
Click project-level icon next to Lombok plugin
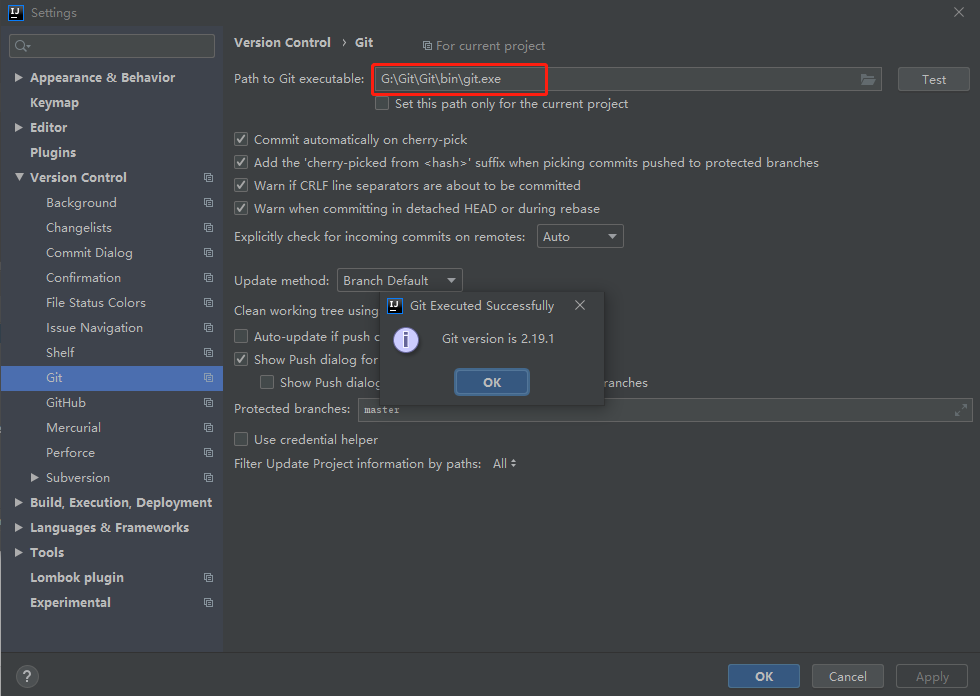click(x=209, y=577)
